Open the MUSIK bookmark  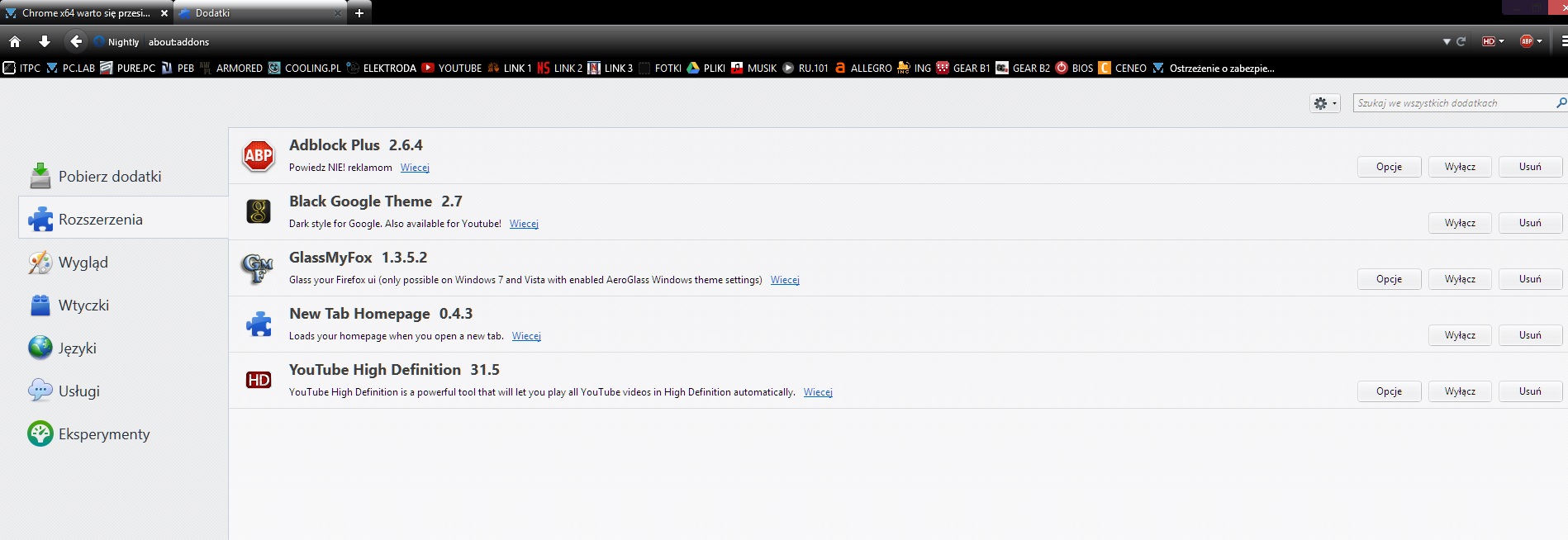coord(753,69)
